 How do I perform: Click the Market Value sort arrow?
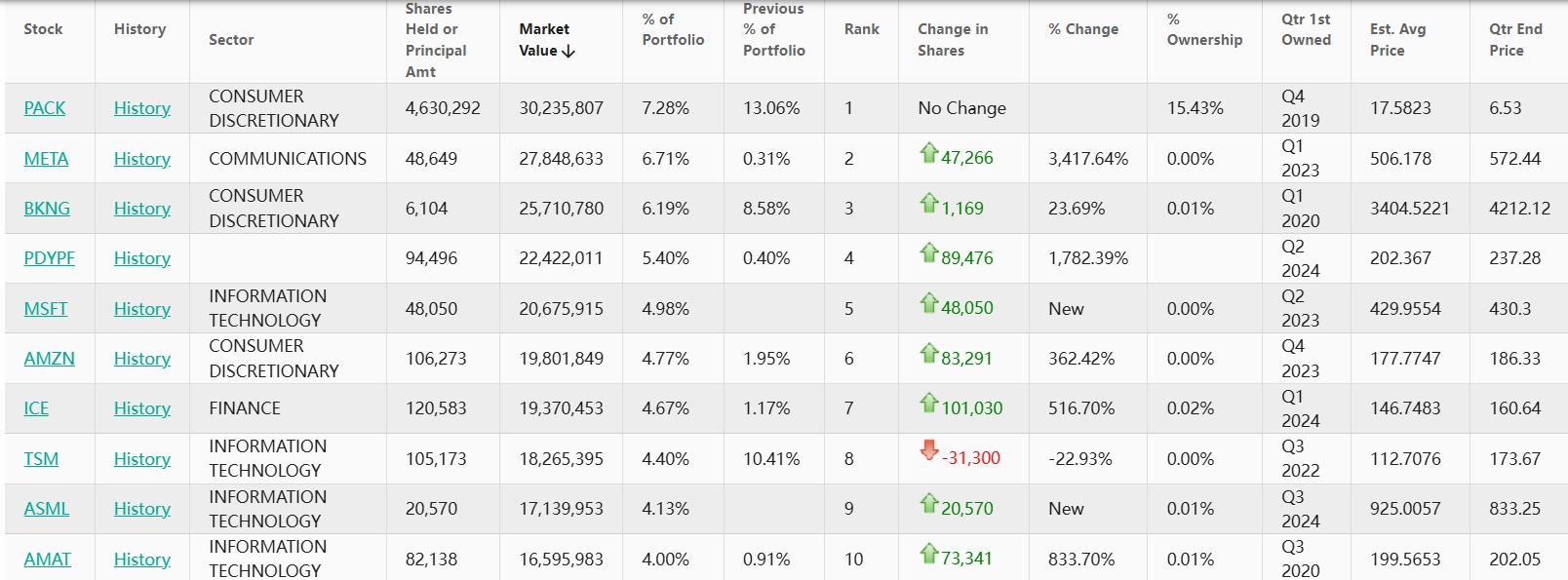point(569,52)
